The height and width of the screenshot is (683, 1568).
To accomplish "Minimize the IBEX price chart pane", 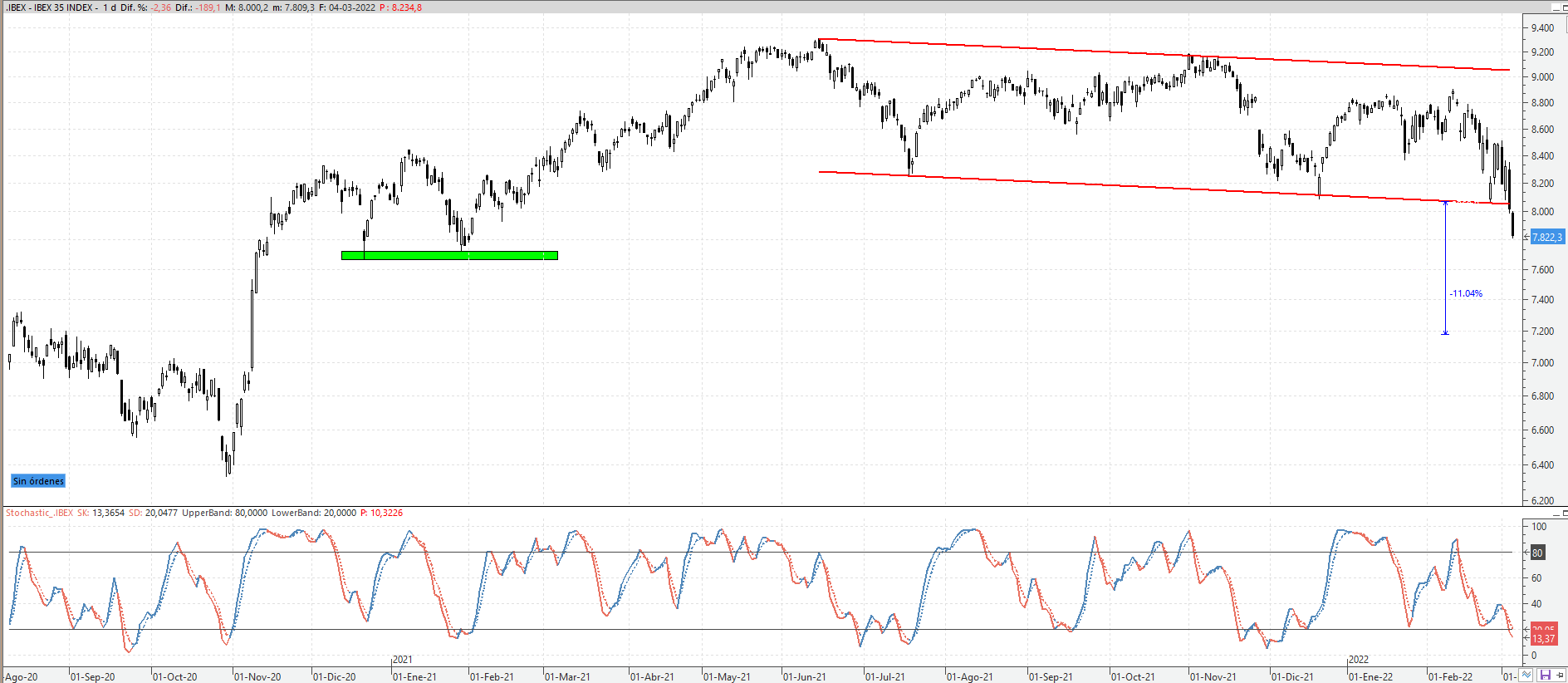I will pos(1556,7).
